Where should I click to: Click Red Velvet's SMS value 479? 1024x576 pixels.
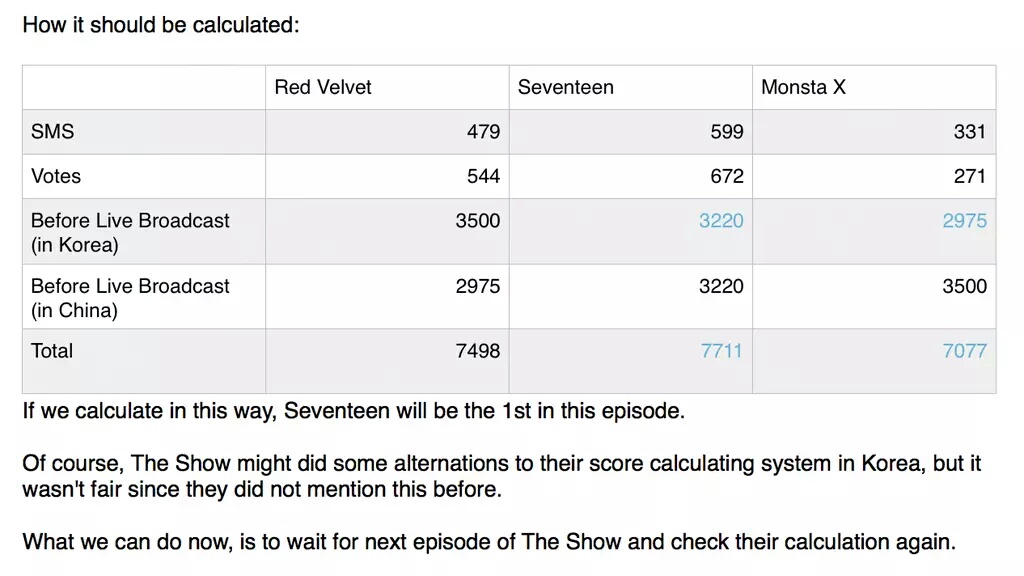[x=483, y=131]
